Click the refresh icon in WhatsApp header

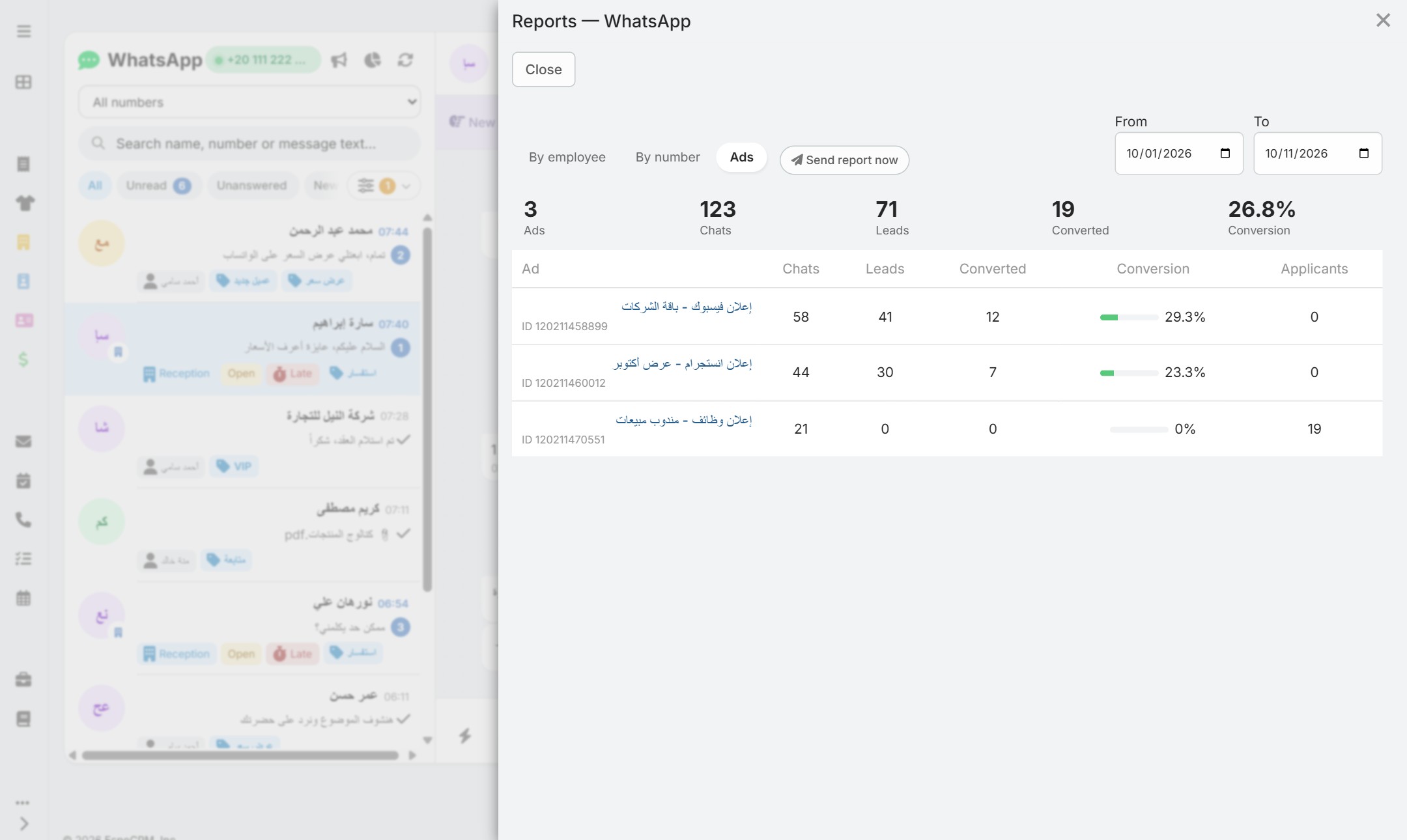tap(405, 61)
